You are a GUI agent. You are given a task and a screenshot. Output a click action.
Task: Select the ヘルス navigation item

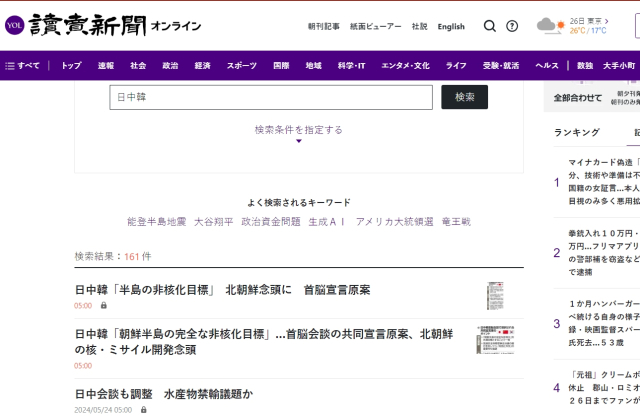pyautogui.click(x=547, y=65)
